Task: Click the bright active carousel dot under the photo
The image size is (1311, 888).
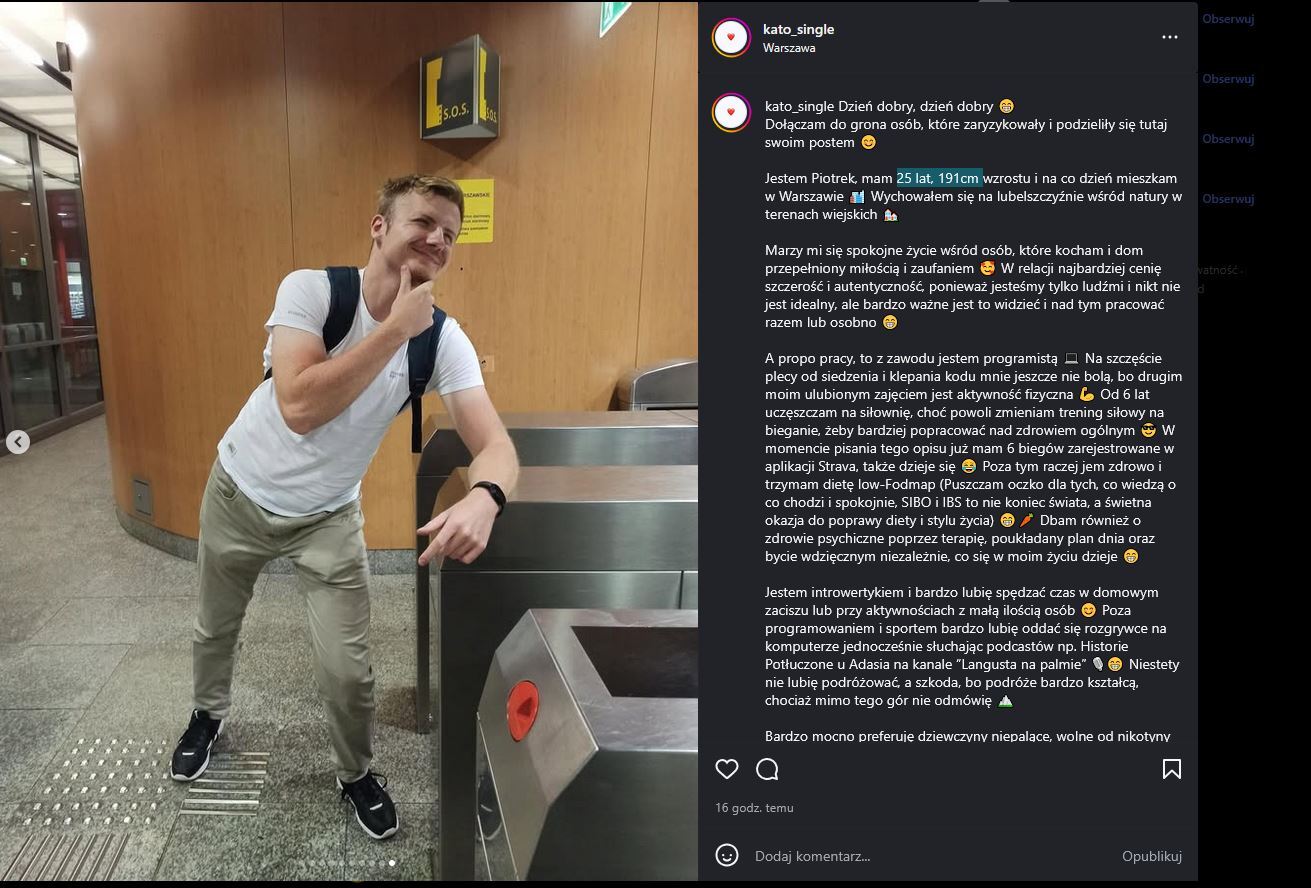Action: (392, 862)
